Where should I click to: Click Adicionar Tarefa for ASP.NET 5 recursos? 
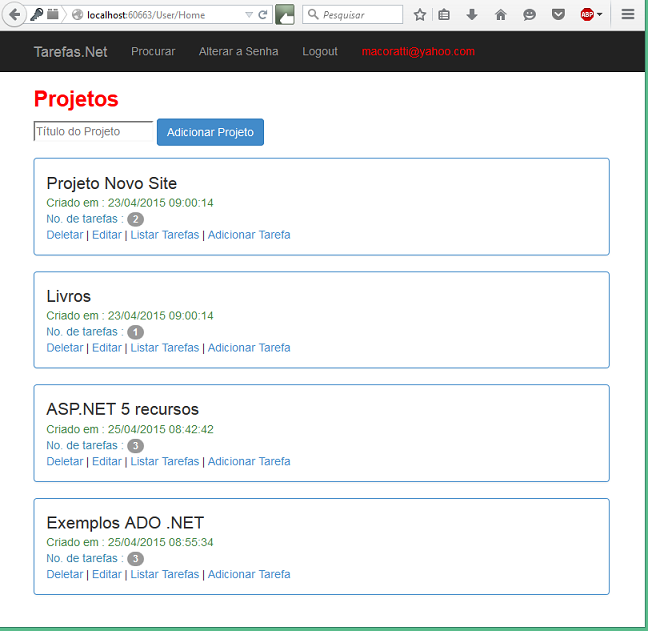click(x=249, y=461)
